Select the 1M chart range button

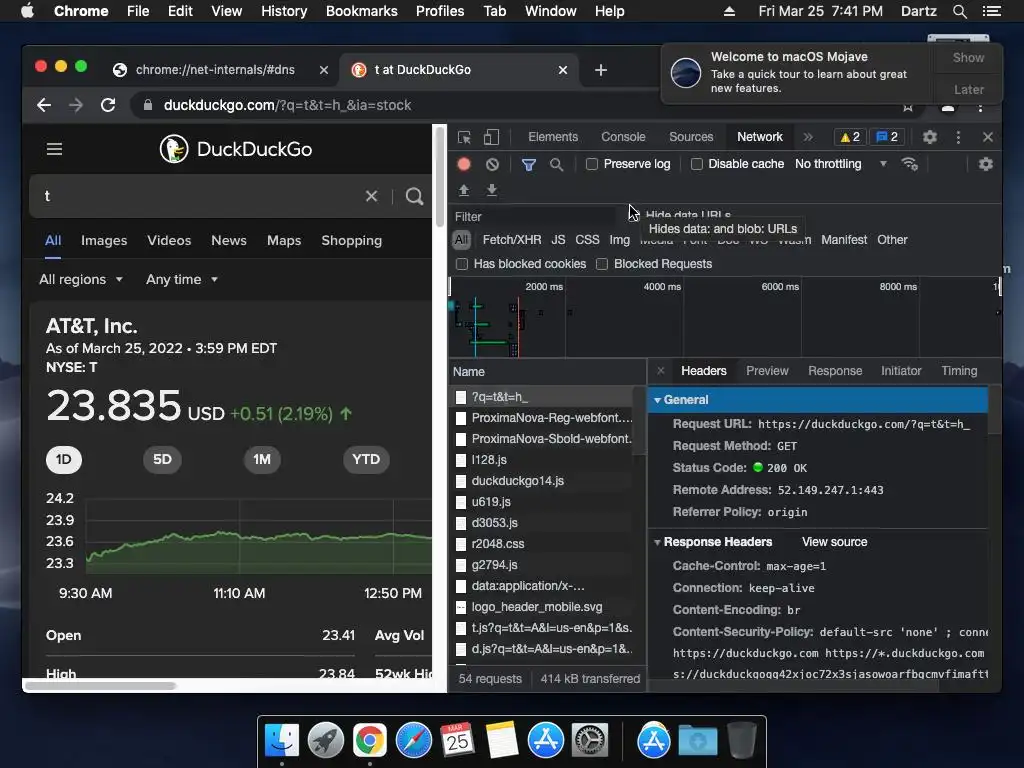pos(262,460)
